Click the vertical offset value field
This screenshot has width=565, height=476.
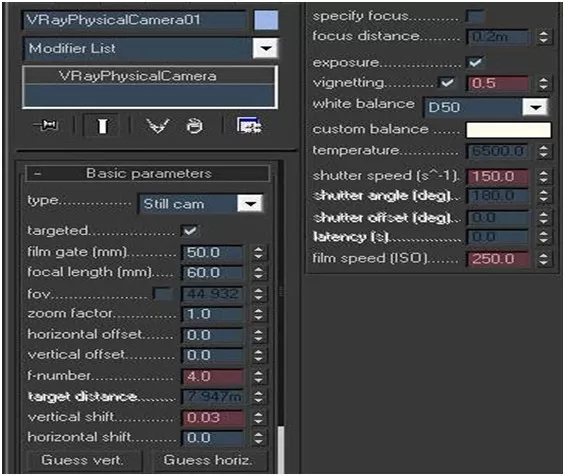(213, 355)
